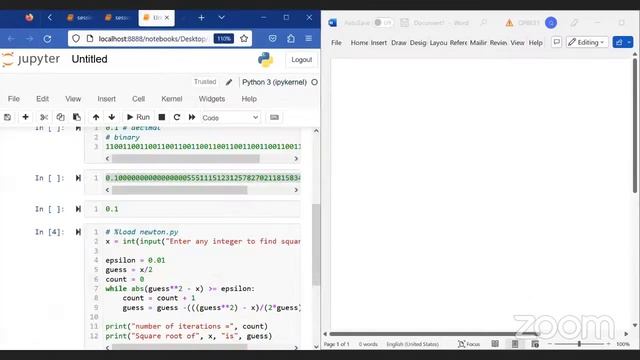Enable Focus mode in Word
This screenshot has height=360, width=640.
[x=469, y=344]
